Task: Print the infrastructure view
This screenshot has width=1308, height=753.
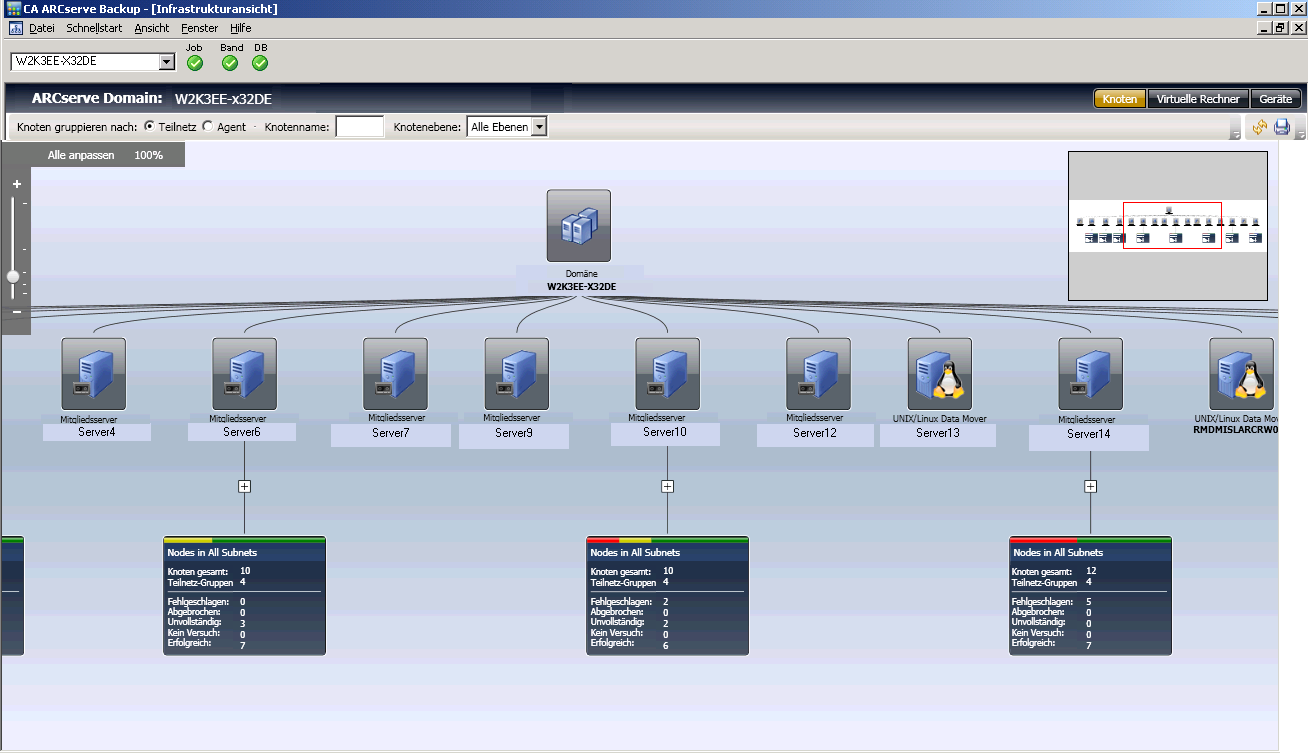Action: (x=1282, y=127)
